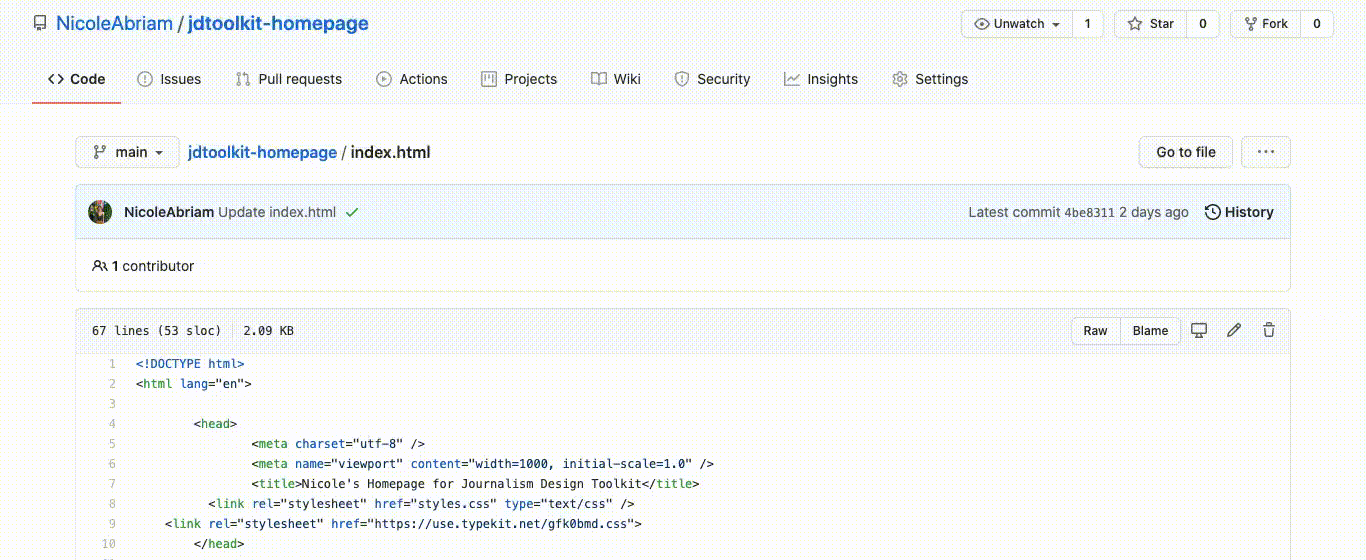The image size is (1366, 560).
Task: Click the repository book icon
Action: (x=40, y=23)
